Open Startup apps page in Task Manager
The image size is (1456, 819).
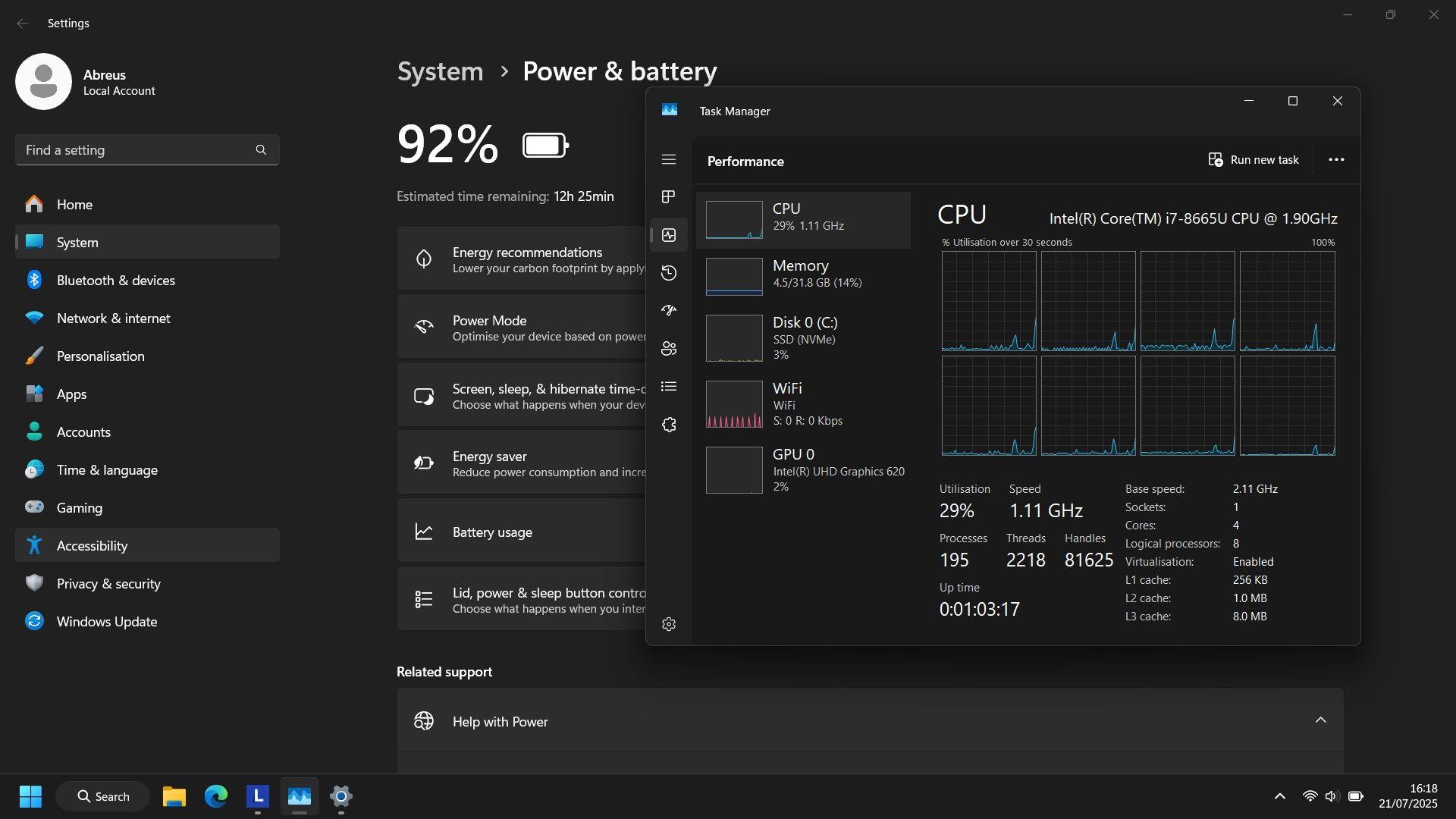click(x=668, y=310)
